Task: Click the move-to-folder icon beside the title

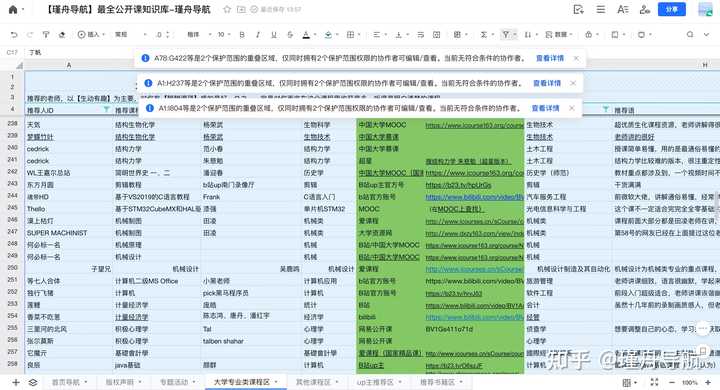Action: [241, 9]
